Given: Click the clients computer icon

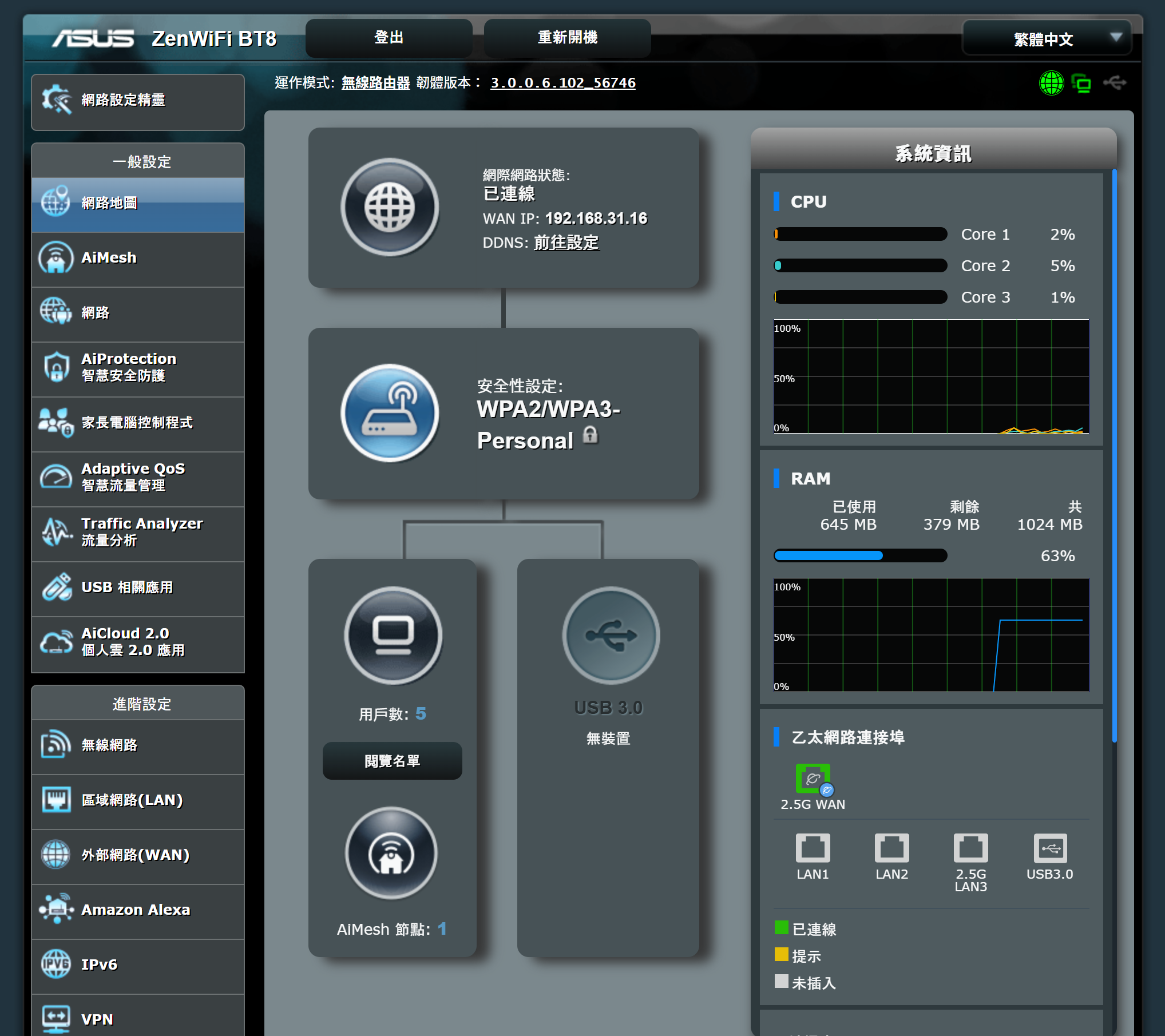Looking at the screenshot, I should pyautogui.click(x=393, y=635).
